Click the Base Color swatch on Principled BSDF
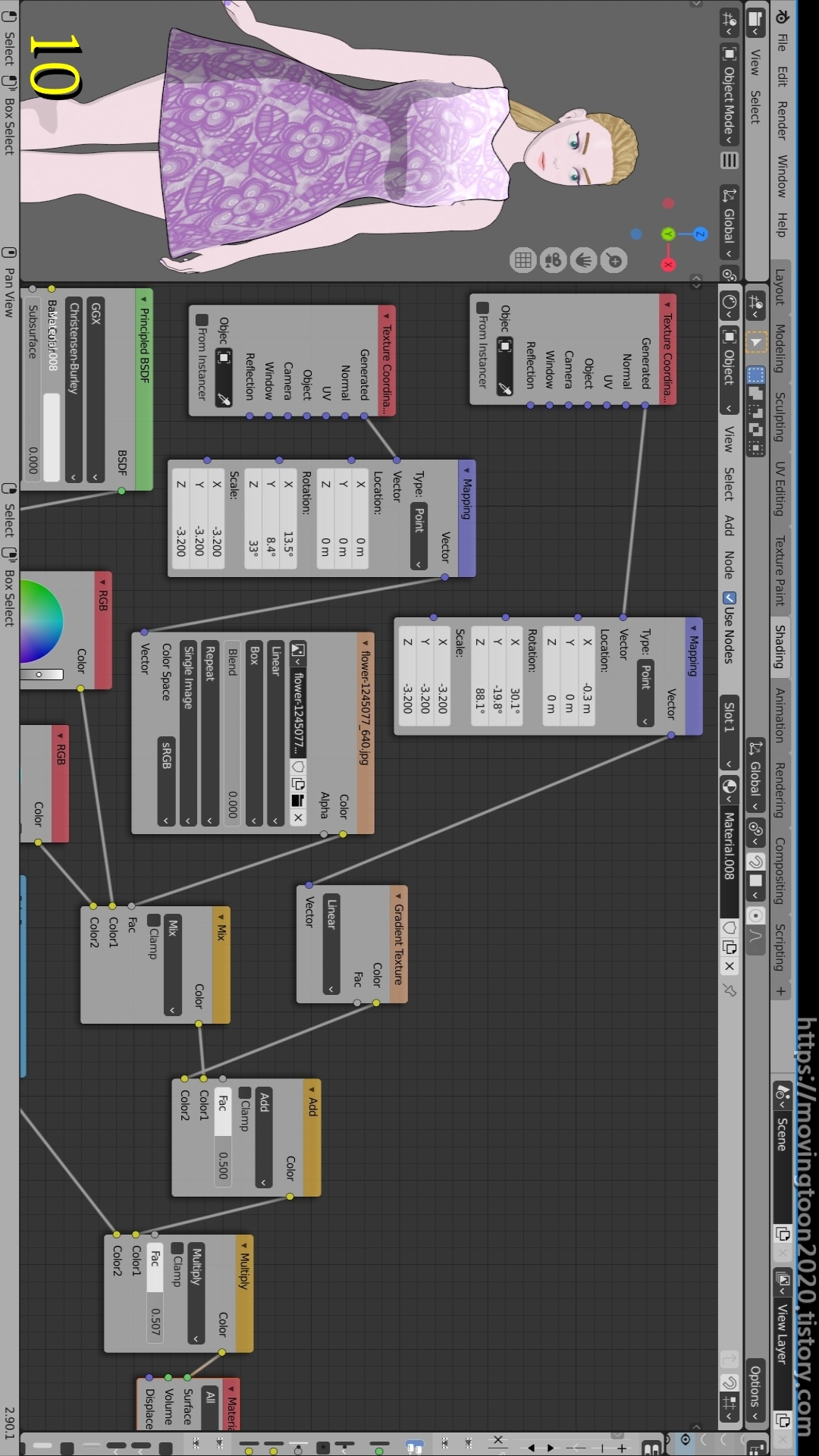 pyautogui.click(x=52, y=437)
